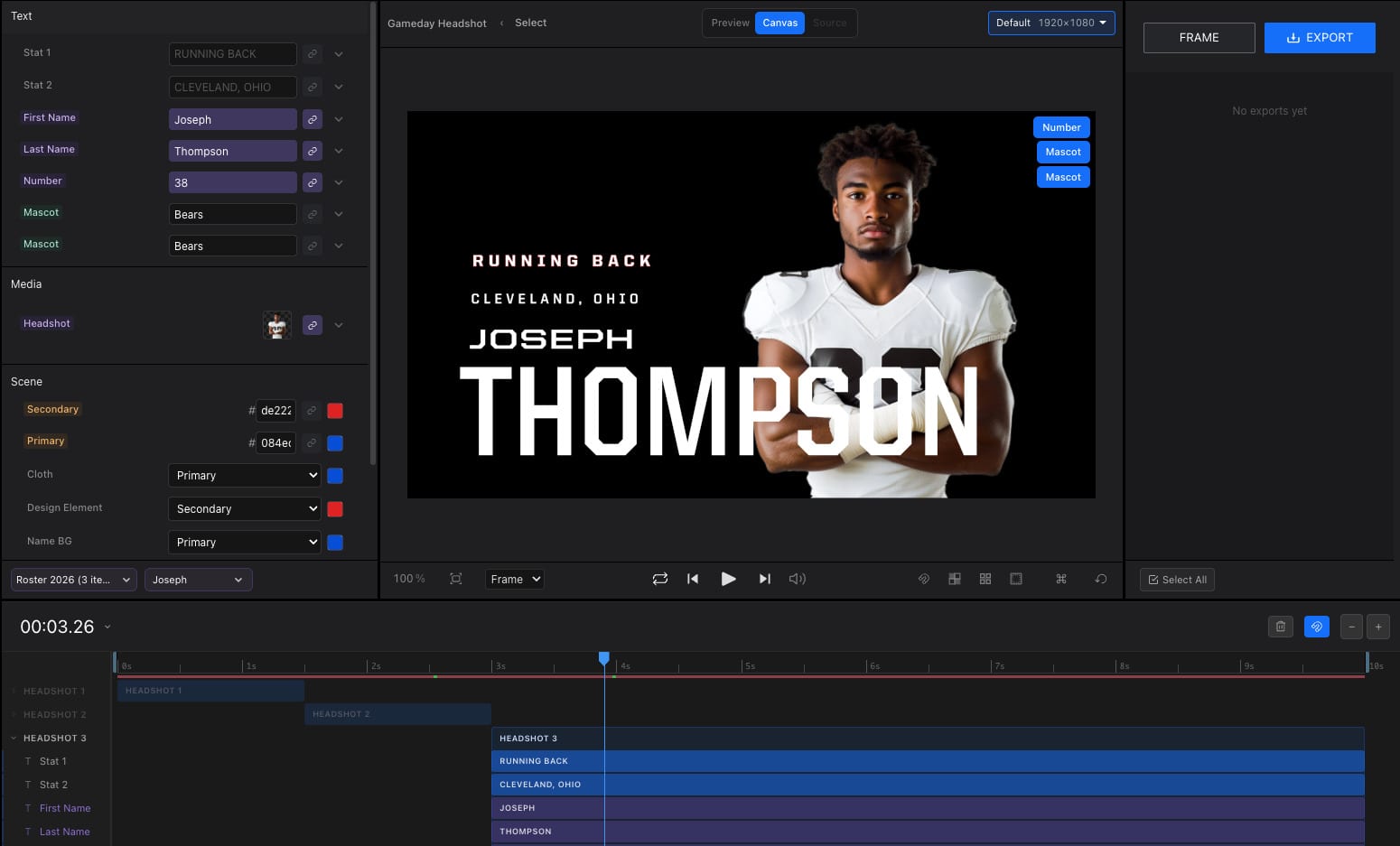Viewport: 1400px width, 846px height.
Task: Mute the audio speaker icon
Action: (x=798, y=579)
